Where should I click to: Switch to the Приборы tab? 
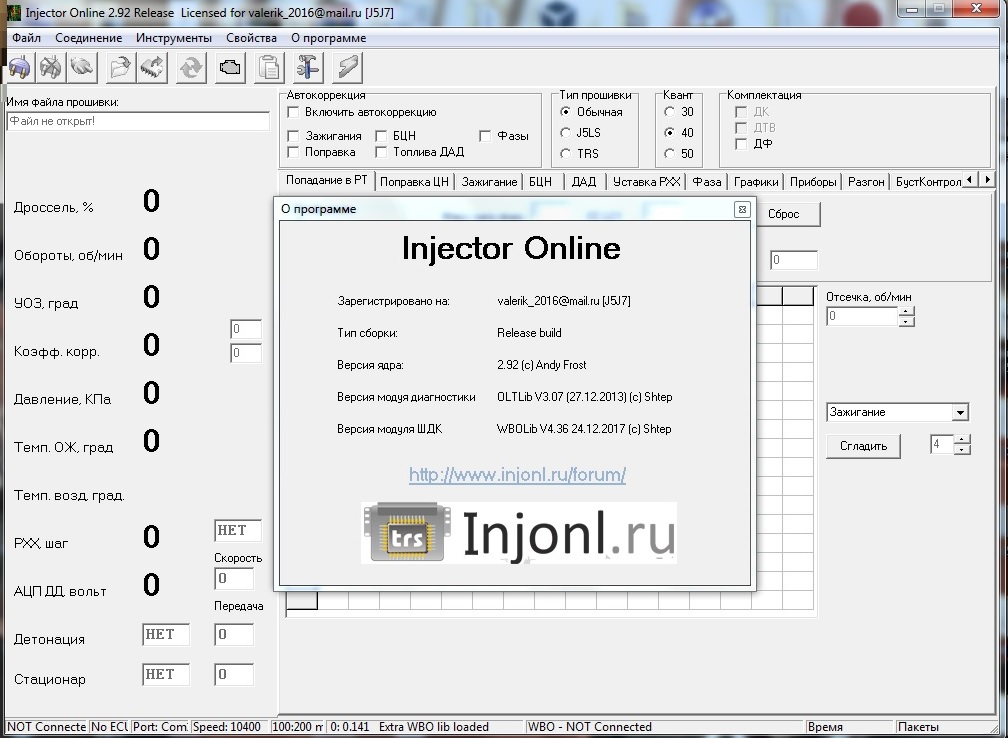coord(813,182)
